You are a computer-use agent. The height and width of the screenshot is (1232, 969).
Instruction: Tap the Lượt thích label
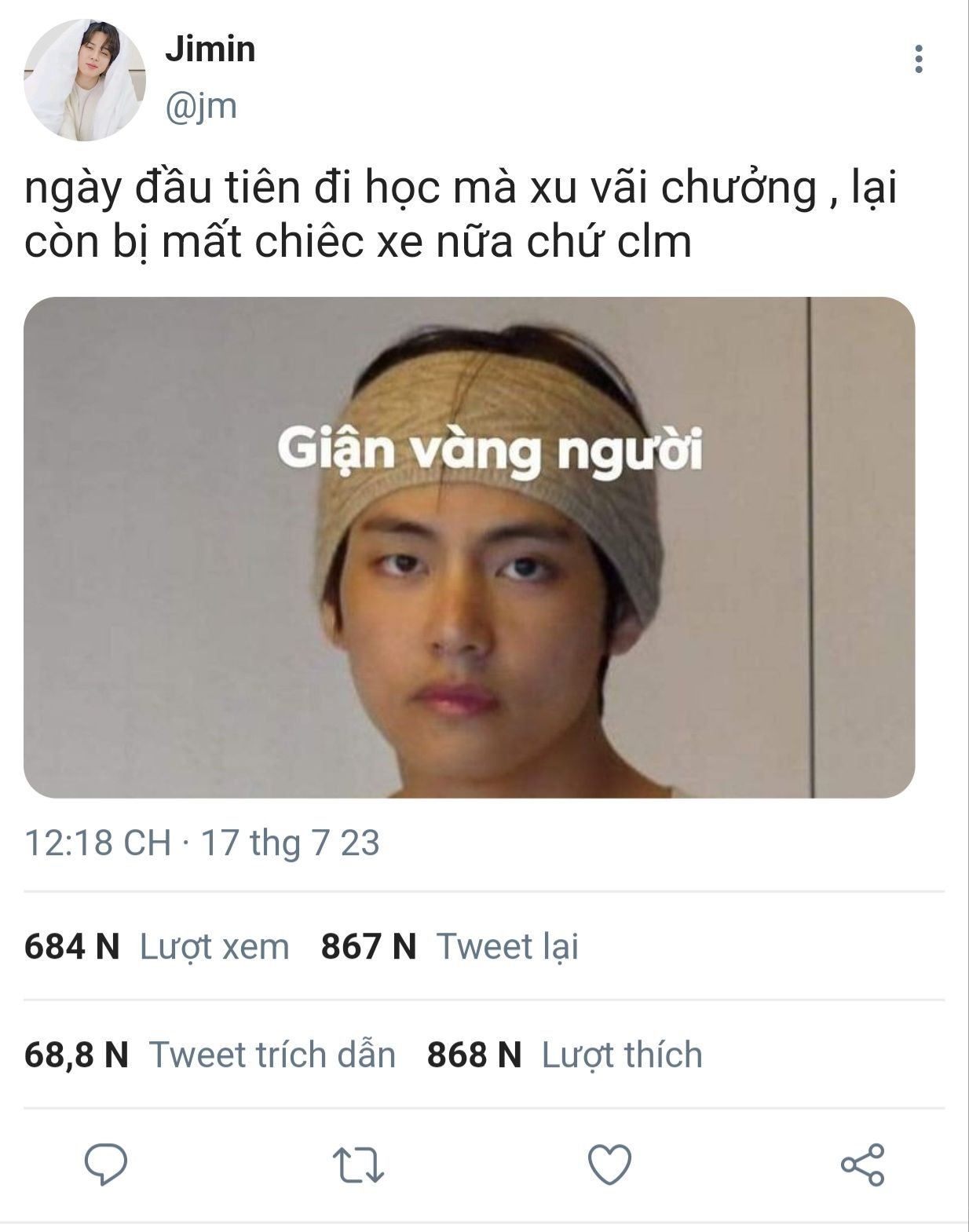[x=622, y=1055]
